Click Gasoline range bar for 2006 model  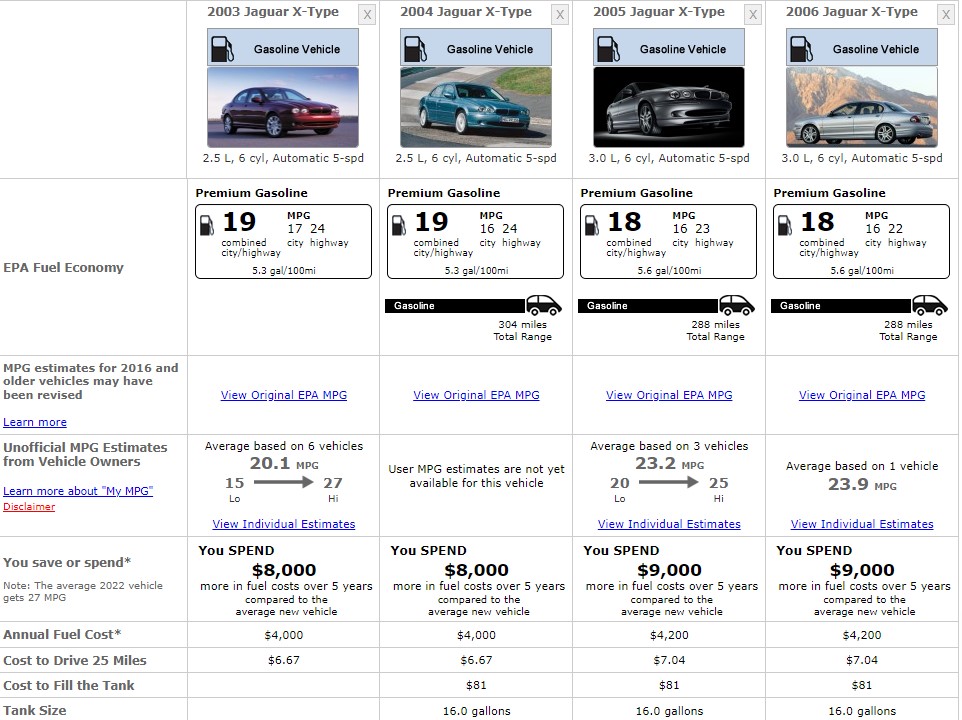click(x=841, y=305)
